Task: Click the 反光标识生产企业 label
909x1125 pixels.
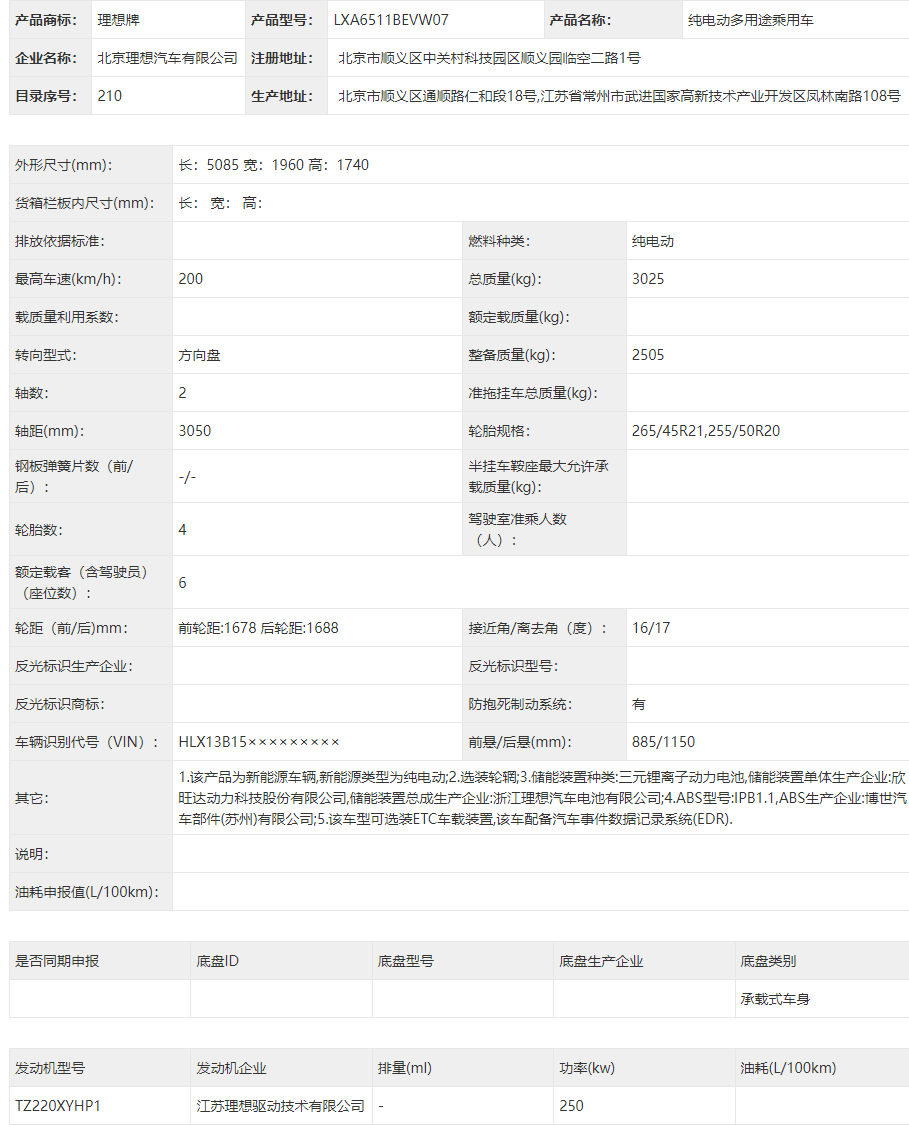Action: coord(74,667)
